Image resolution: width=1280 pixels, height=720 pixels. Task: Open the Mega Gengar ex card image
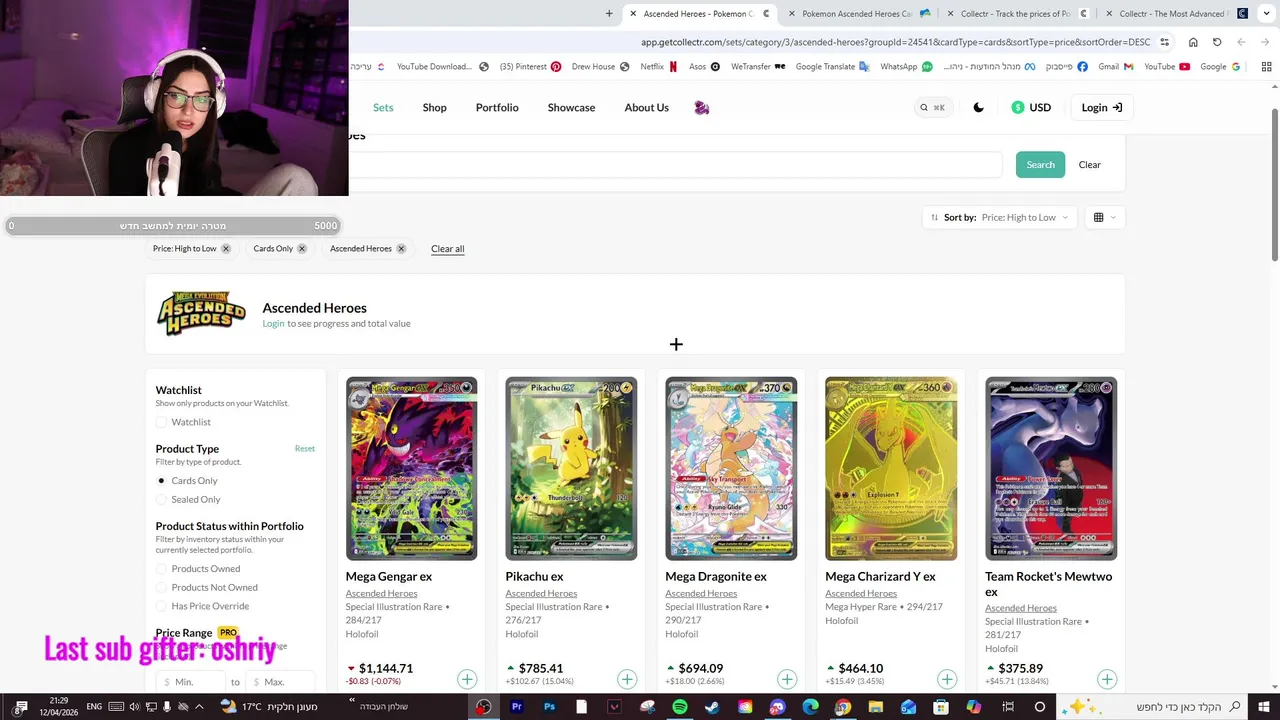411,468
